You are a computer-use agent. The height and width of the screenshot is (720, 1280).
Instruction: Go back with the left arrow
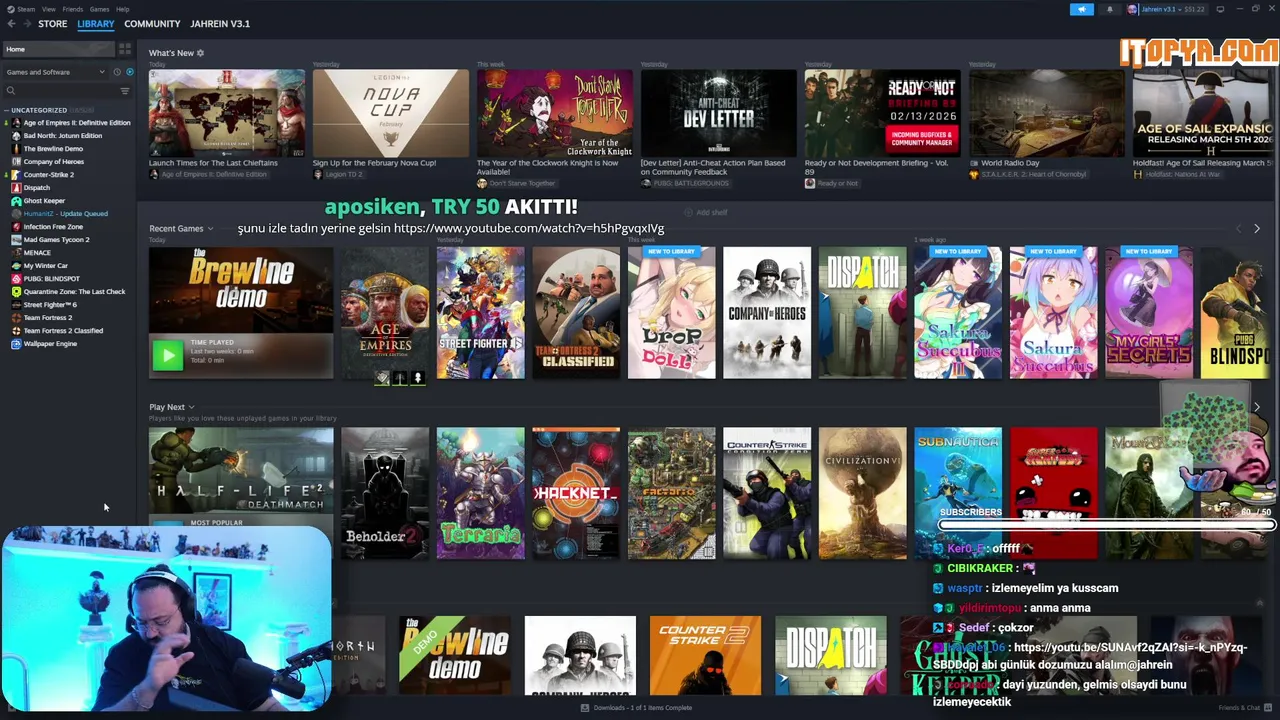[11, 24]
